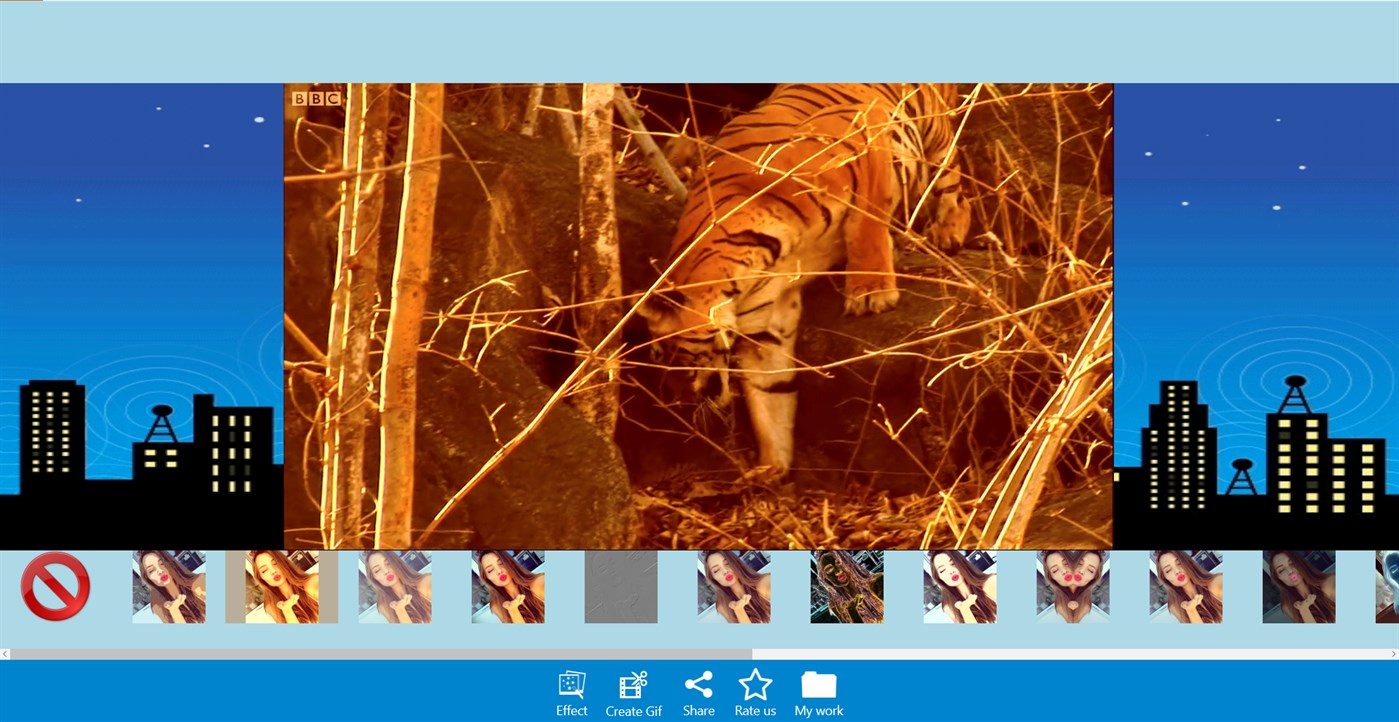Clear effects with the red prohibition icon

55,585
